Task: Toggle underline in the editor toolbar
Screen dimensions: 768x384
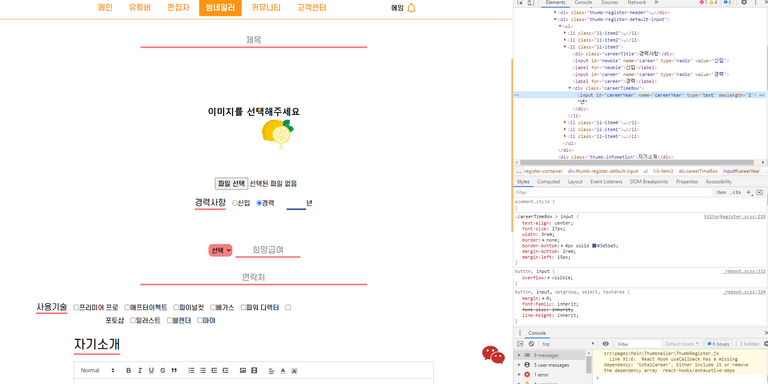Action: [x=151, y=371]
